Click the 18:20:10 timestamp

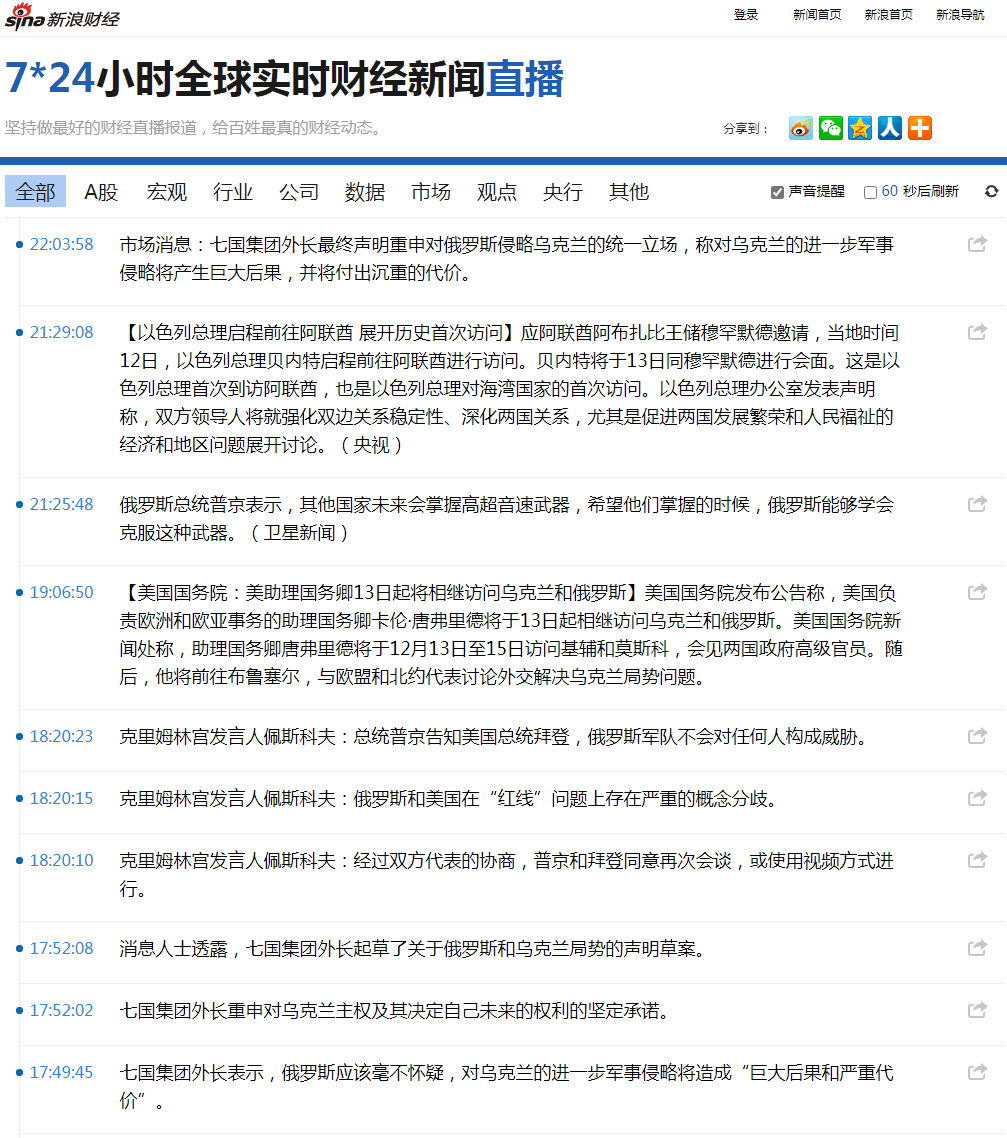point(62,861)
